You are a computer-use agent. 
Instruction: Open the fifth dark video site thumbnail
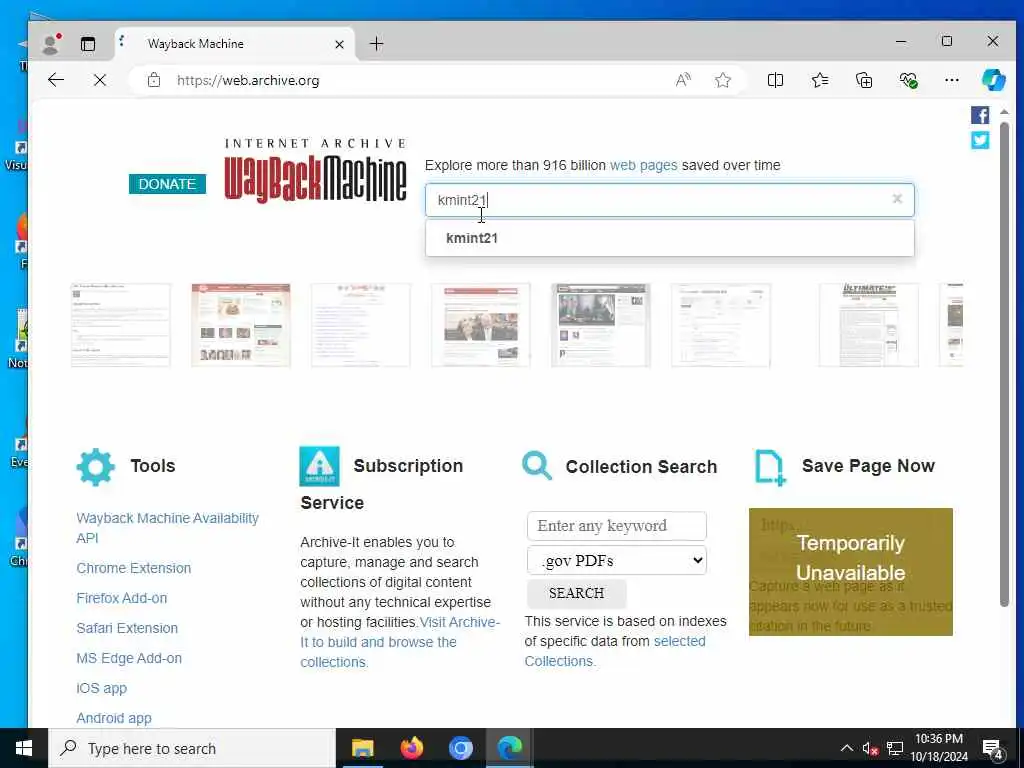(x=601, y=325)
